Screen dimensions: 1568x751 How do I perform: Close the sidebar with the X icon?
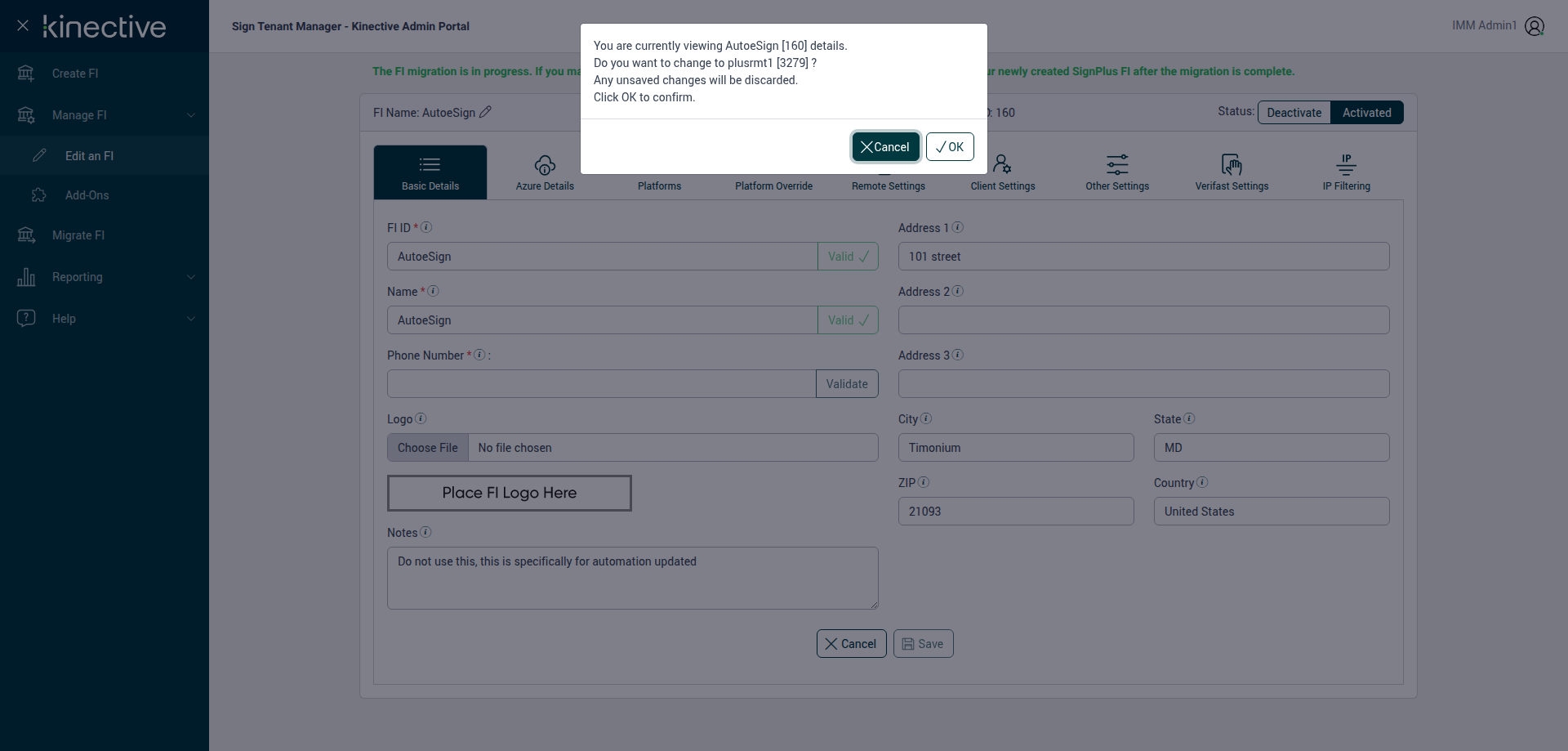[x=23, y=26]
